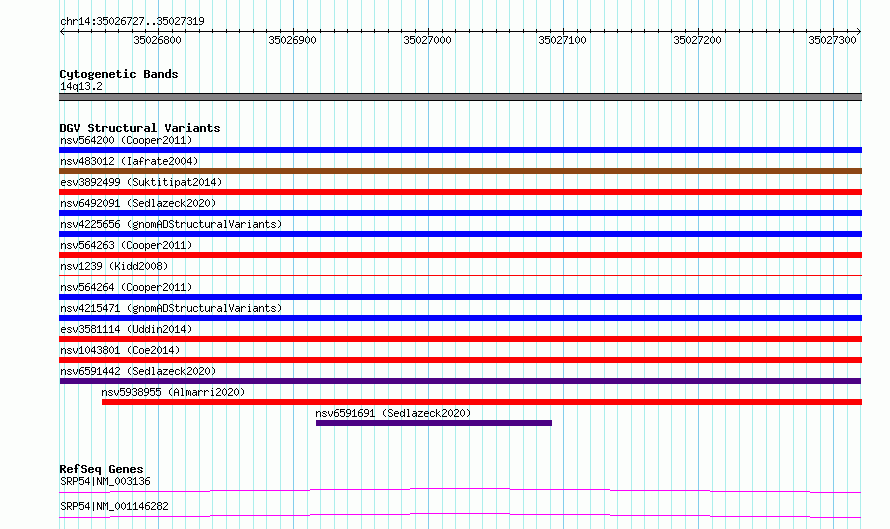Open variant nsv564264 (Cooper2011) label

(x=126, y=287)
